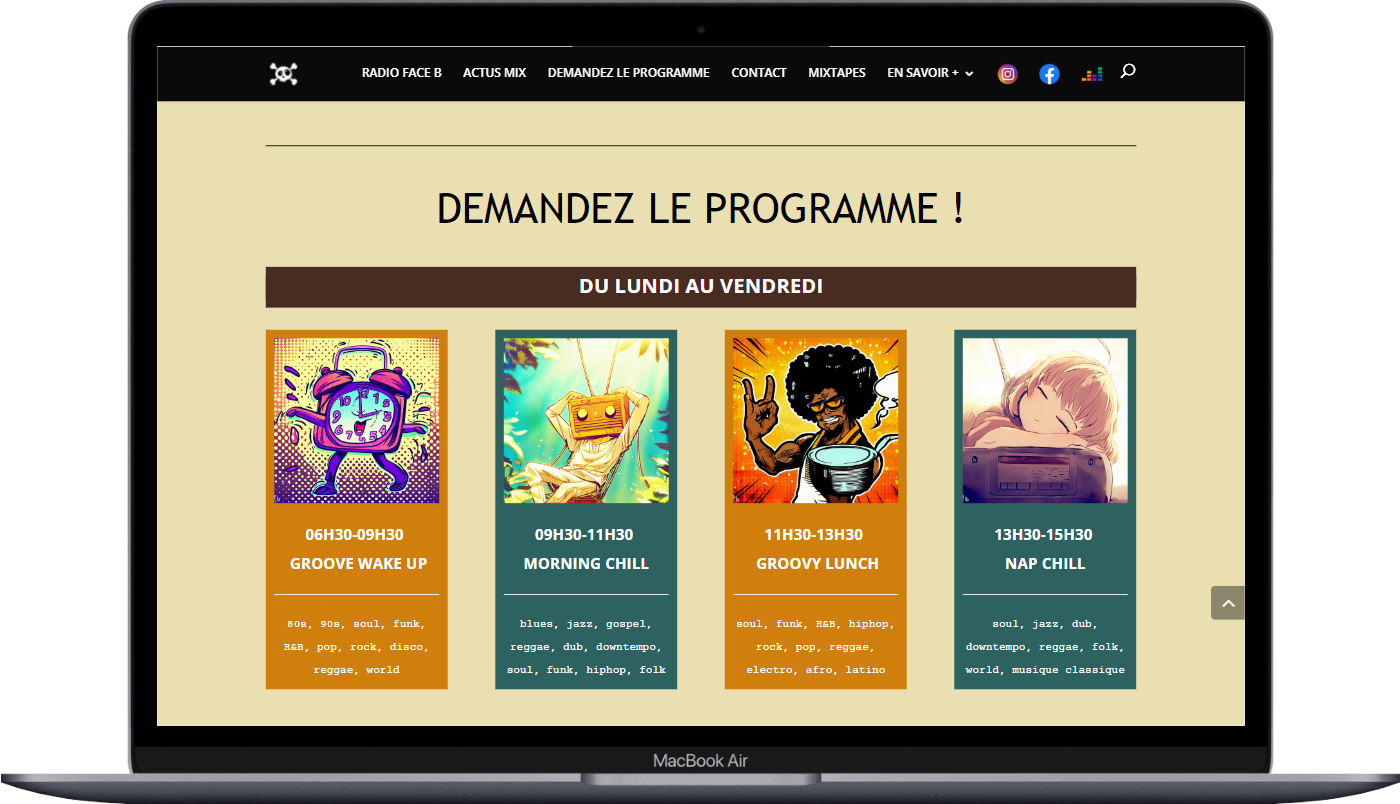Click the GROOVE WAKE UP title
Screen dimensions: 1400x804
(x=358, y=564)
